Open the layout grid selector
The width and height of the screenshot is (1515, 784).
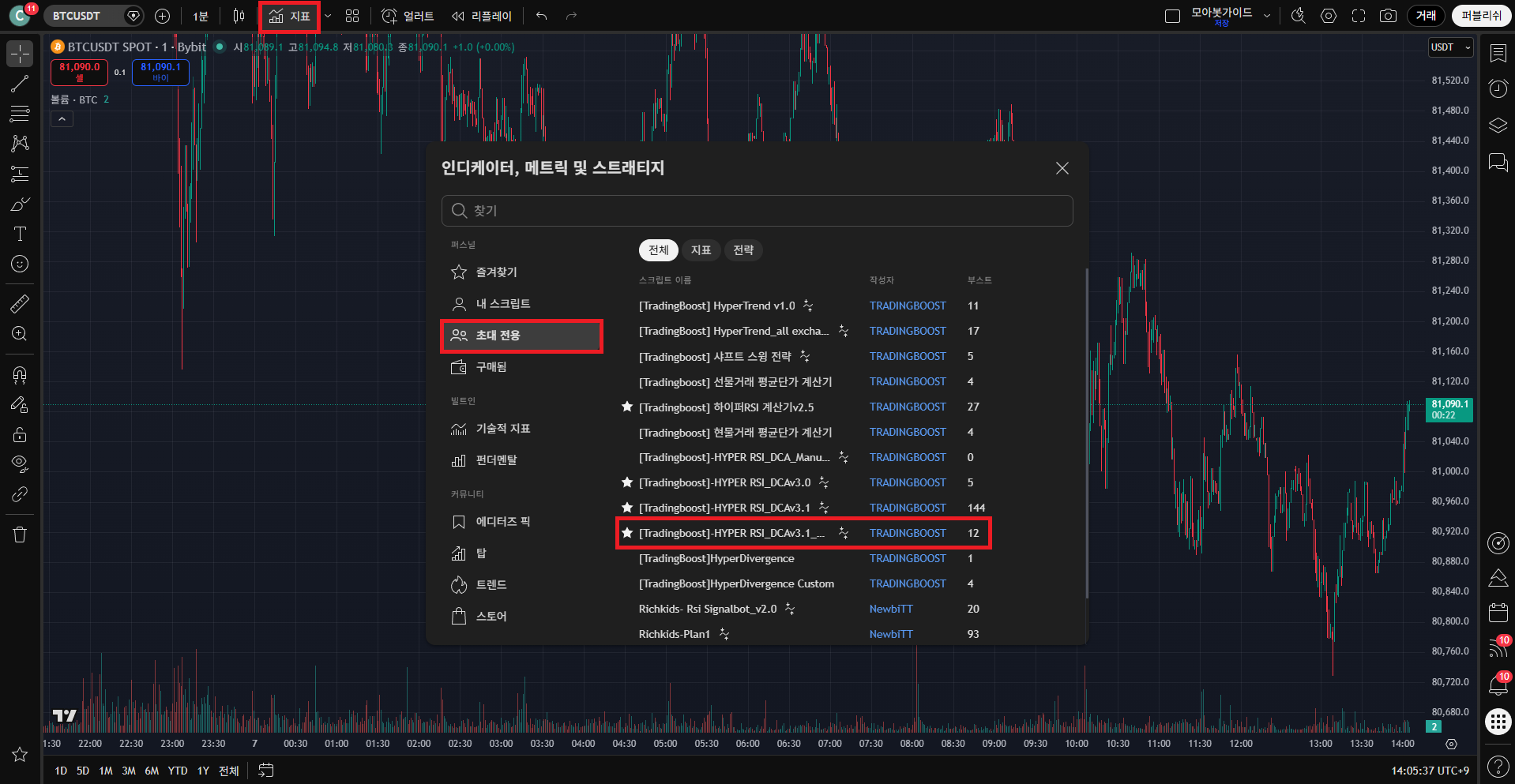352,16
